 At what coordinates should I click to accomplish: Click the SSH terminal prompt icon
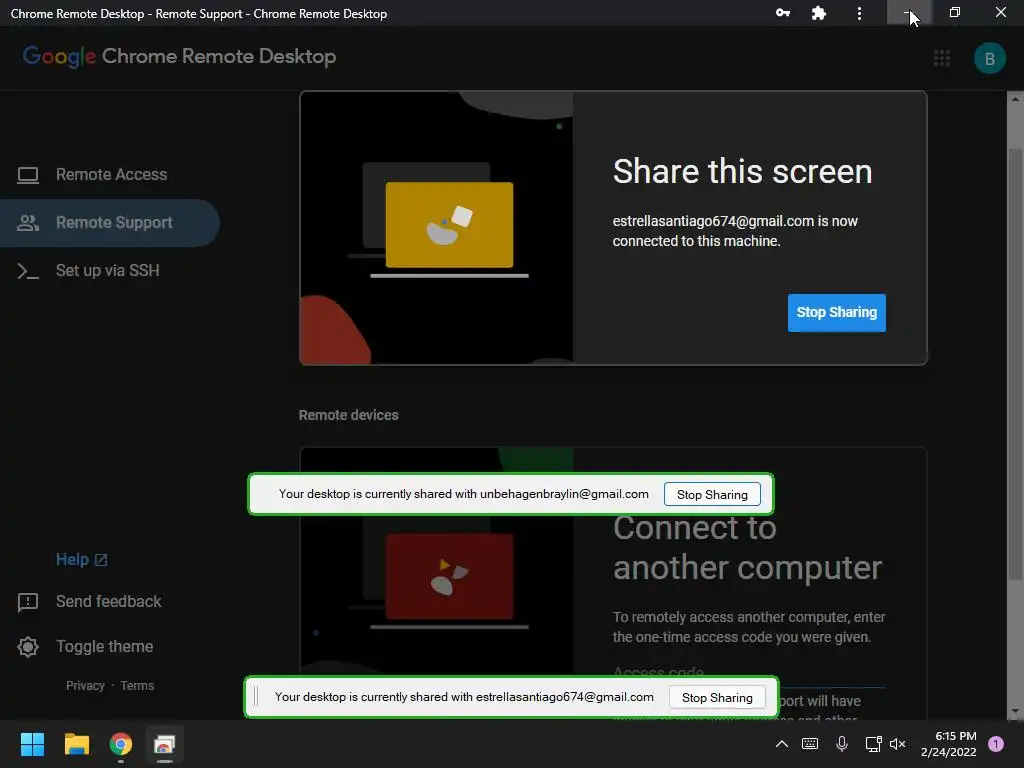coord(27,271)
